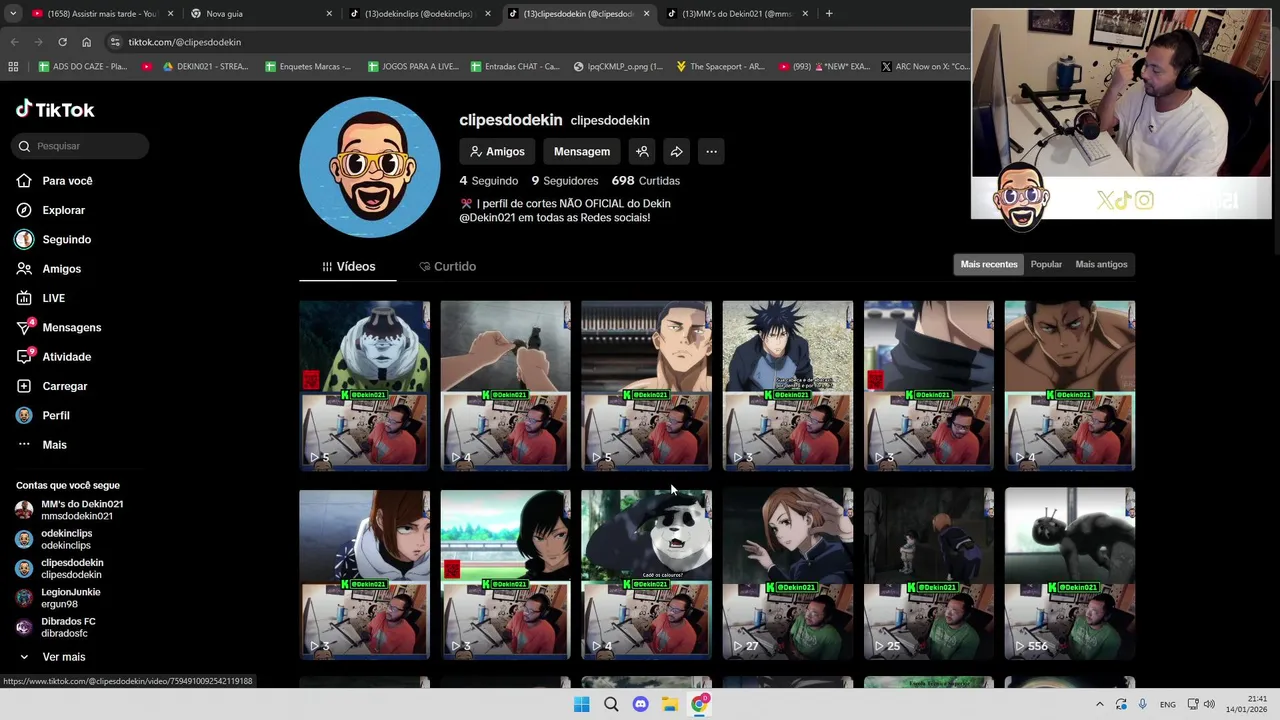This screenshot has height=720, width=1280.
Task: Open the Seguindo feed
Action: point(54,240)
